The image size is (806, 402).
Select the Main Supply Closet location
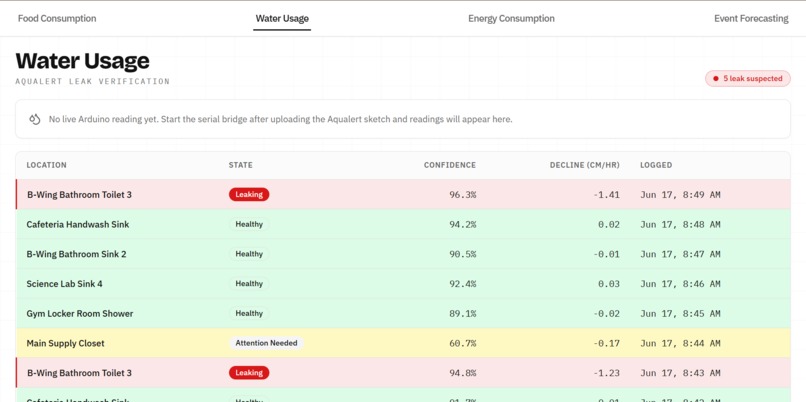point(65,343)
